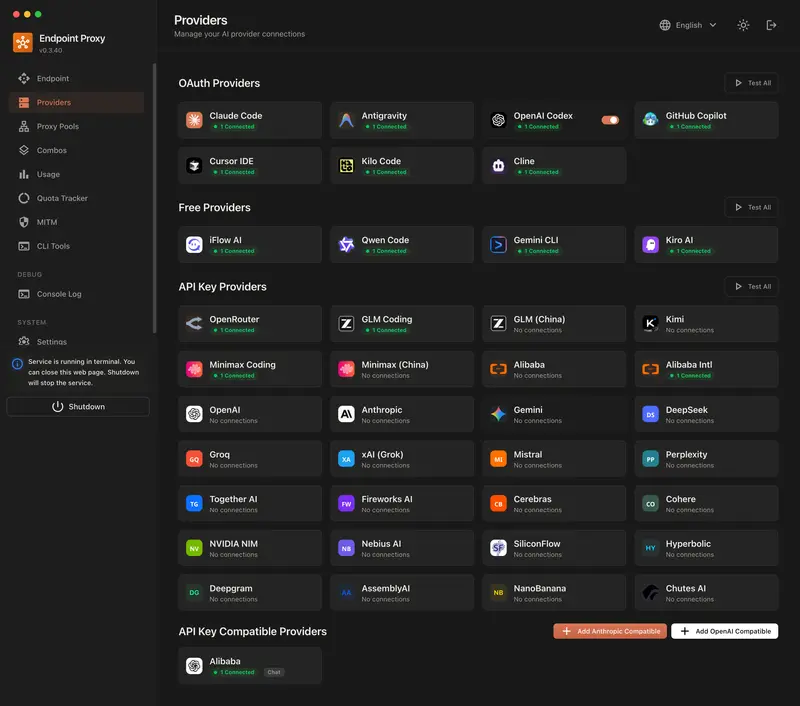The image size is (800, 706).
Task: Click the Cline robot icon
Action: click(x=498, y=166)
